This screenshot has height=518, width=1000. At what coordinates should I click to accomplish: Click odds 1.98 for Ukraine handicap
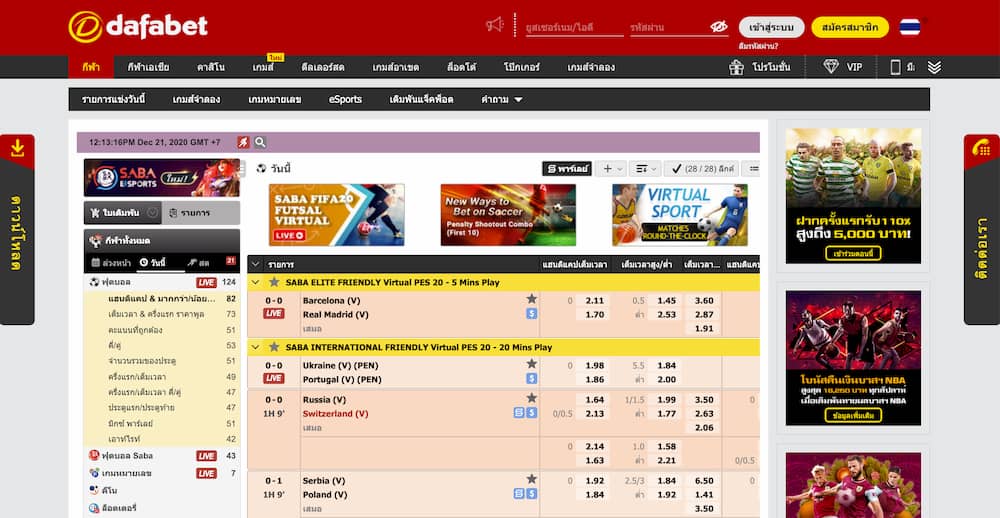(x=594, y=366)
